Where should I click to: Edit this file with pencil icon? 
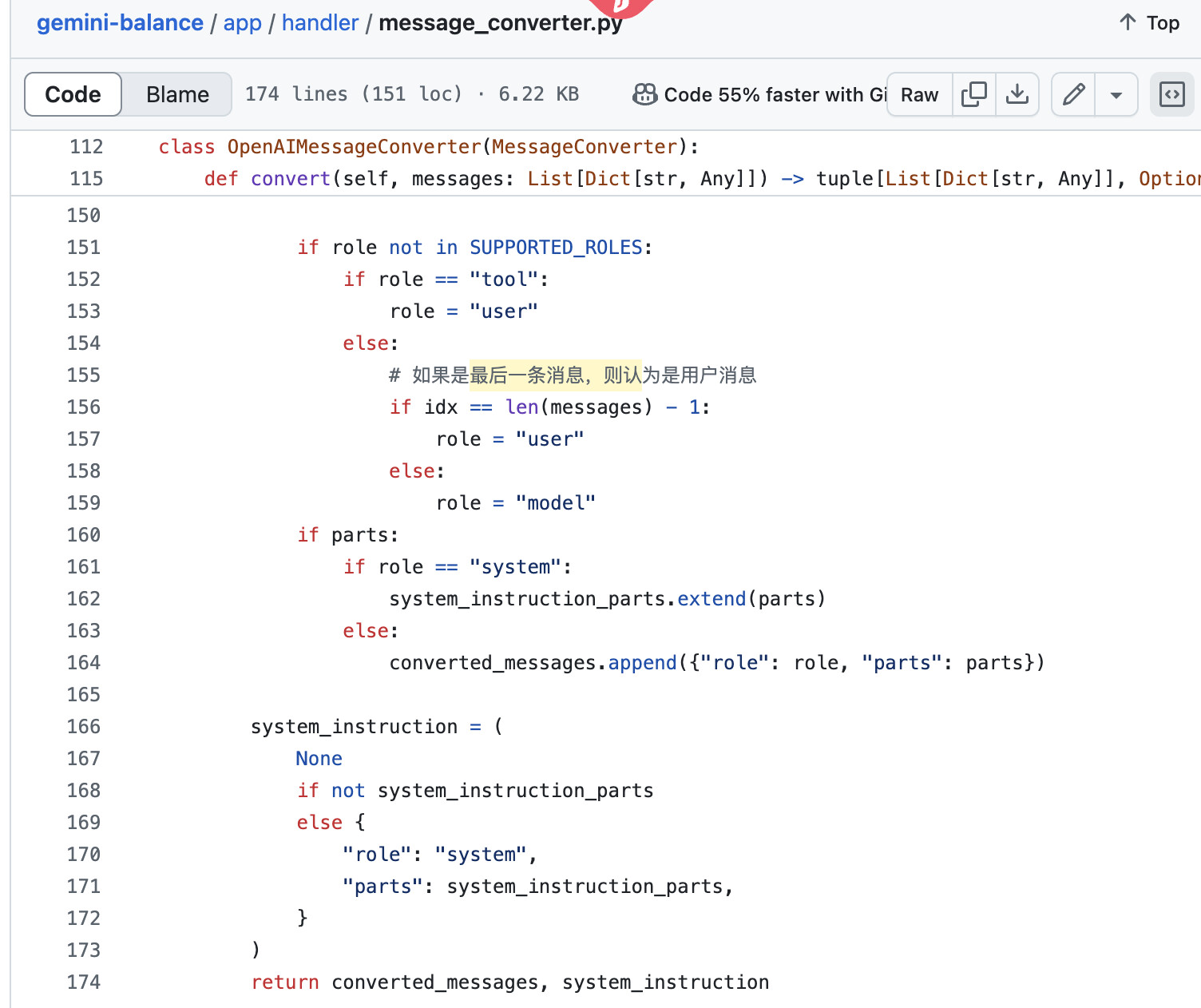[x=1073, y=94]
